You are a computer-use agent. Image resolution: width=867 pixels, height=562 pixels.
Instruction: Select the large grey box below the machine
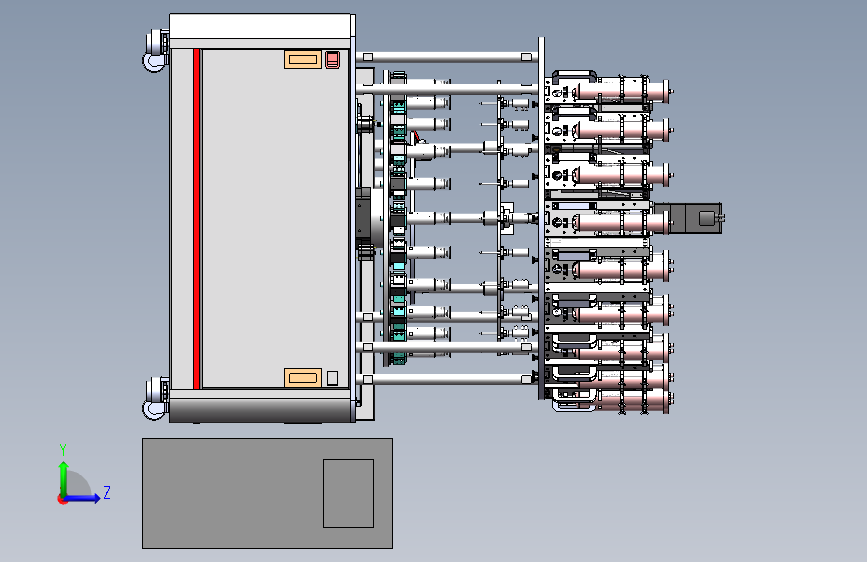click(x=268, y=493)
